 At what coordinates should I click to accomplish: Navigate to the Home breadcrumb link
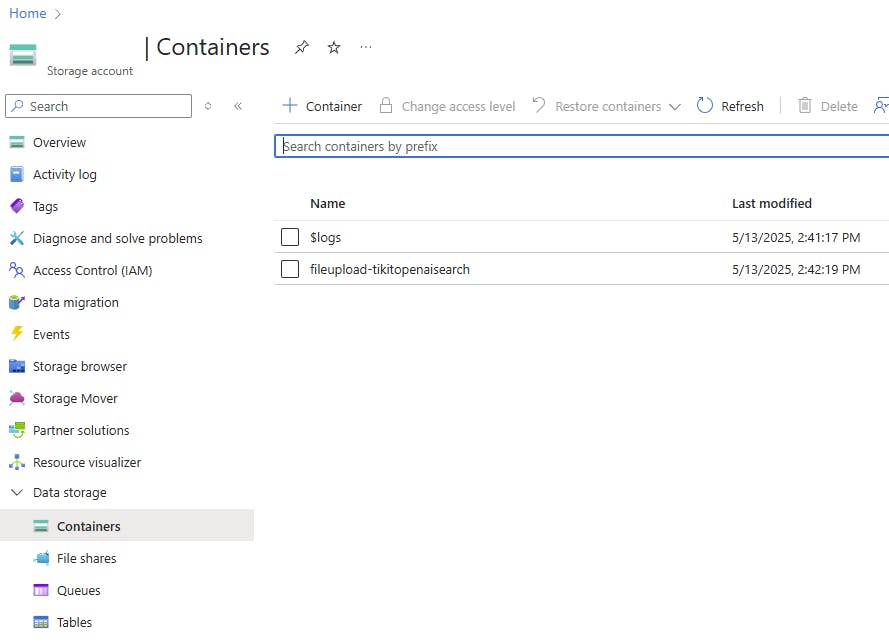click(x=27, y=13)
